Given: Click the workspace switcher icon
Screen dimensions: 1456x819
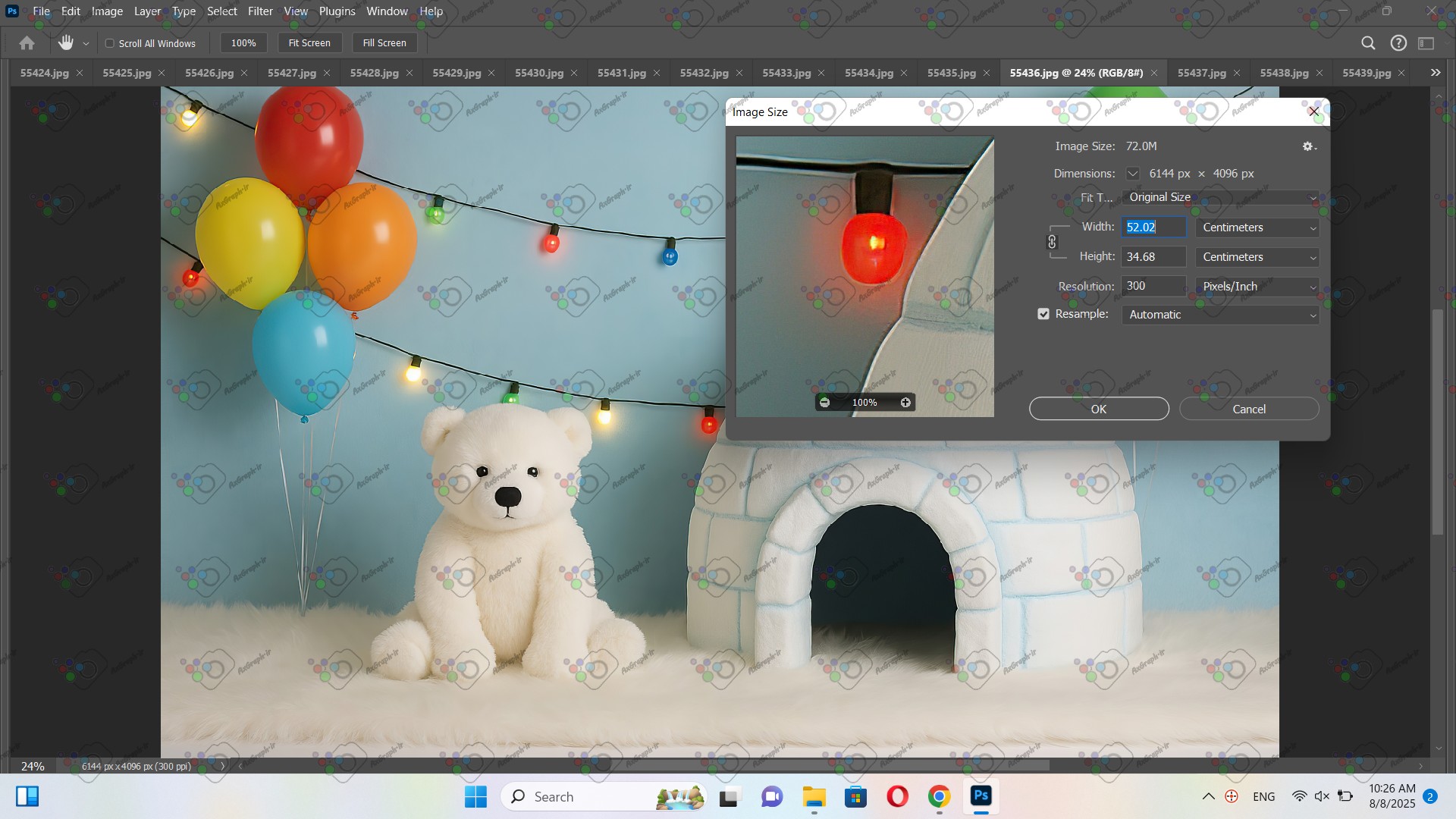Looking at the screenshot, I should click(1426, 43).
